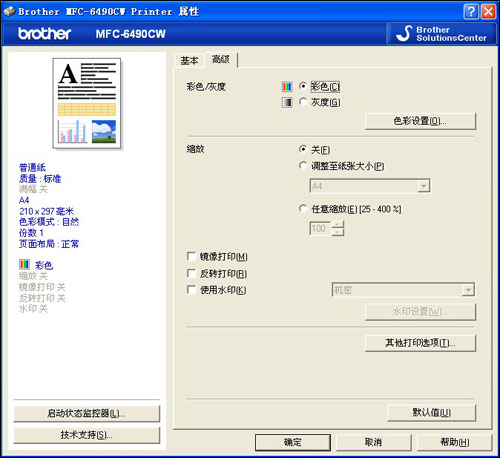The height and width of the screenshot is (458, 500).
Task: Click the 份数 1 summary text
Action: tap(31, 233)
